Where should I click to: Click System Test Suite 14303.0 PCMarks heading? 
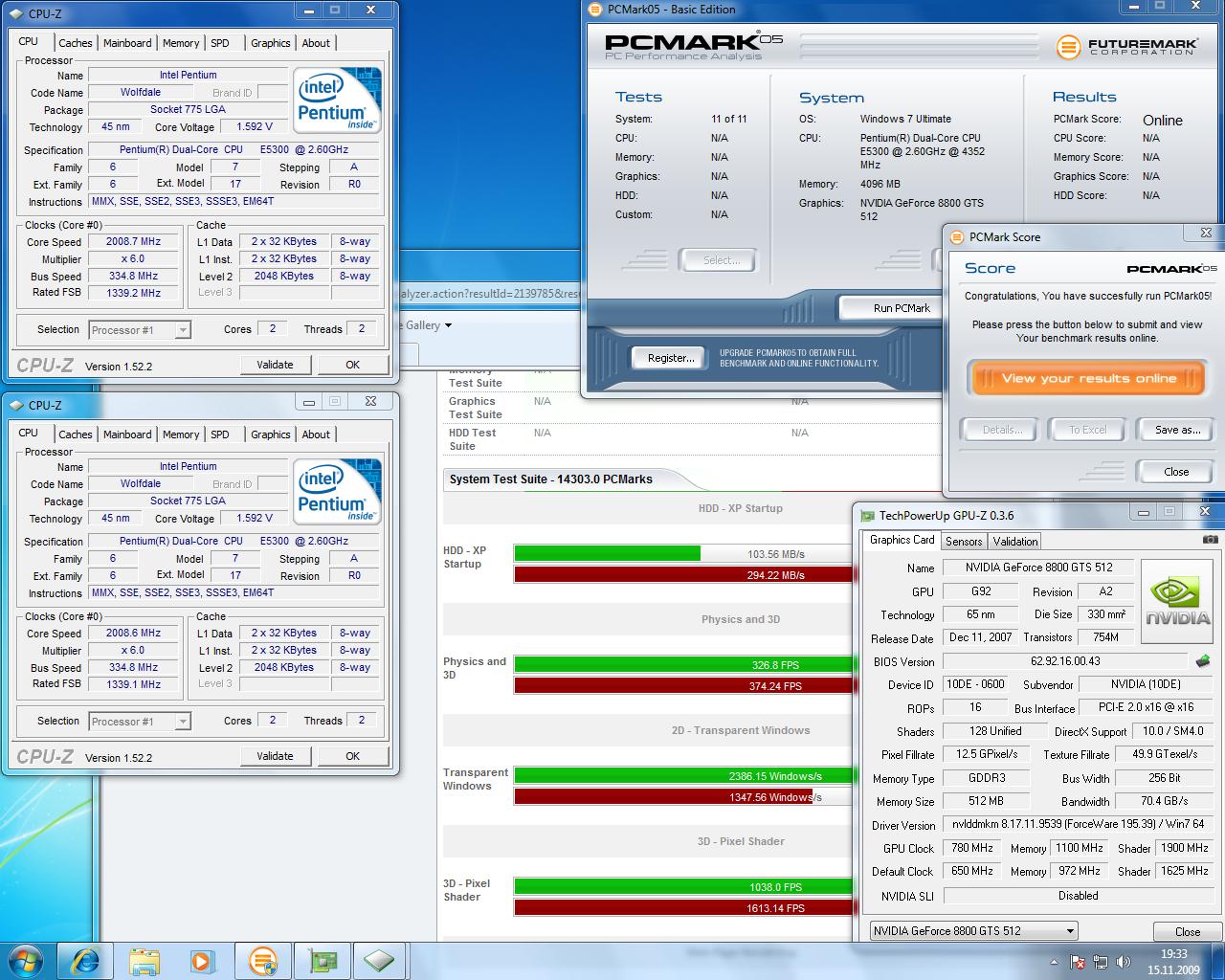coord(550,479)
